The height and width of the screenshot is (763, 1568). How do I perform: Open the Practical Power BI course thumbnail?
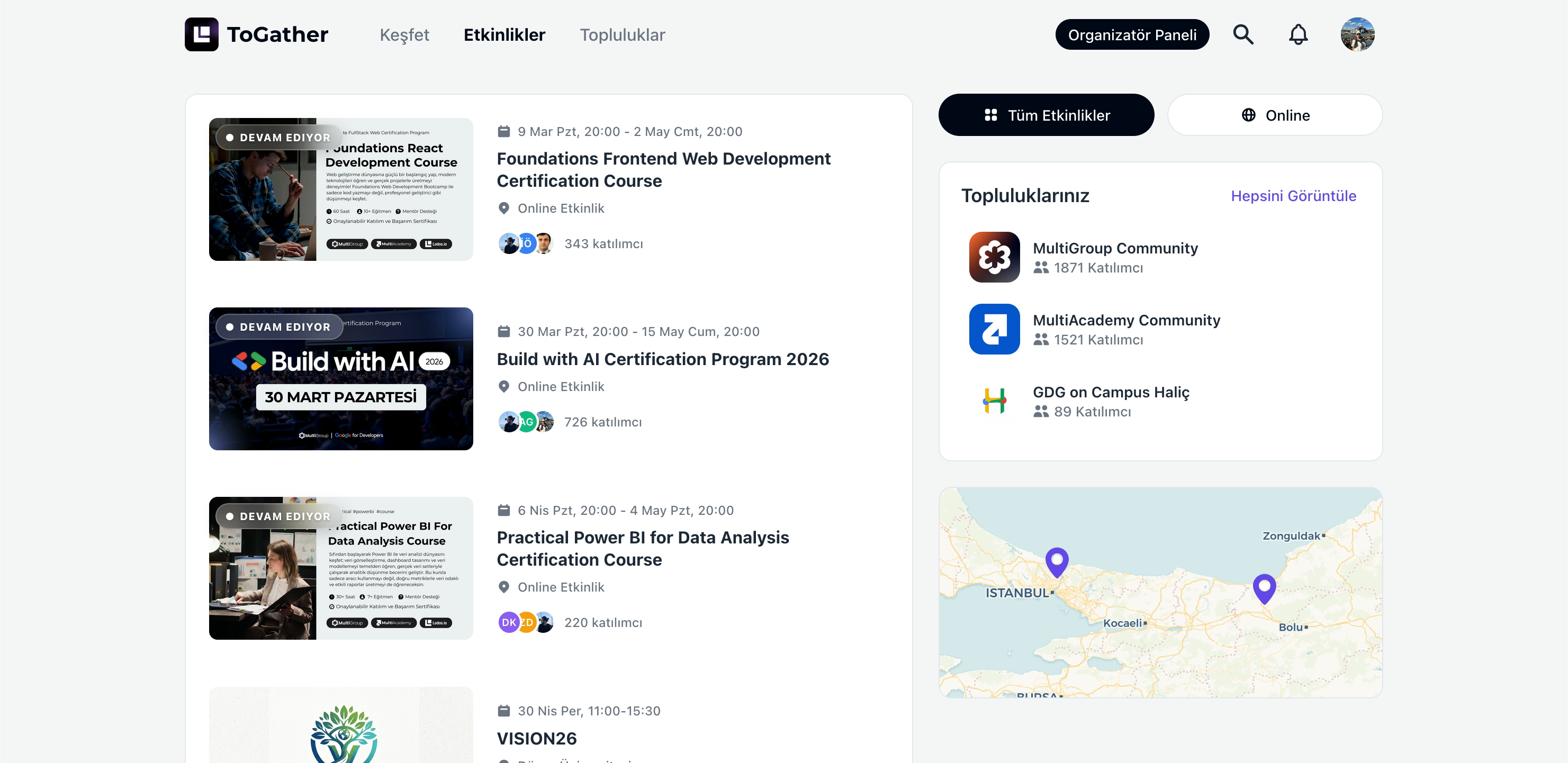coord(341,568)
